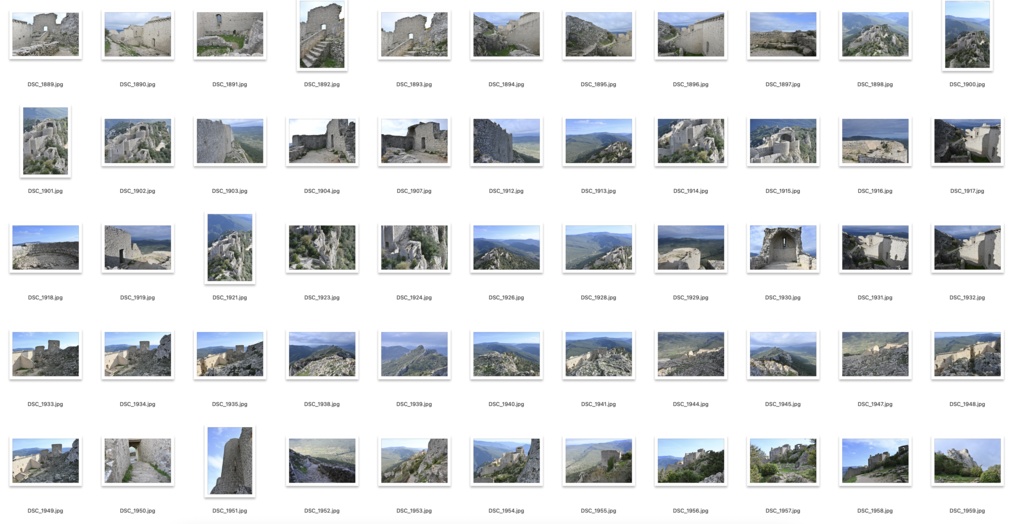Click the DSC_1923.jpg thumbnail
1024x524 pixels.
pyautogui.click(x=322, y=248)
